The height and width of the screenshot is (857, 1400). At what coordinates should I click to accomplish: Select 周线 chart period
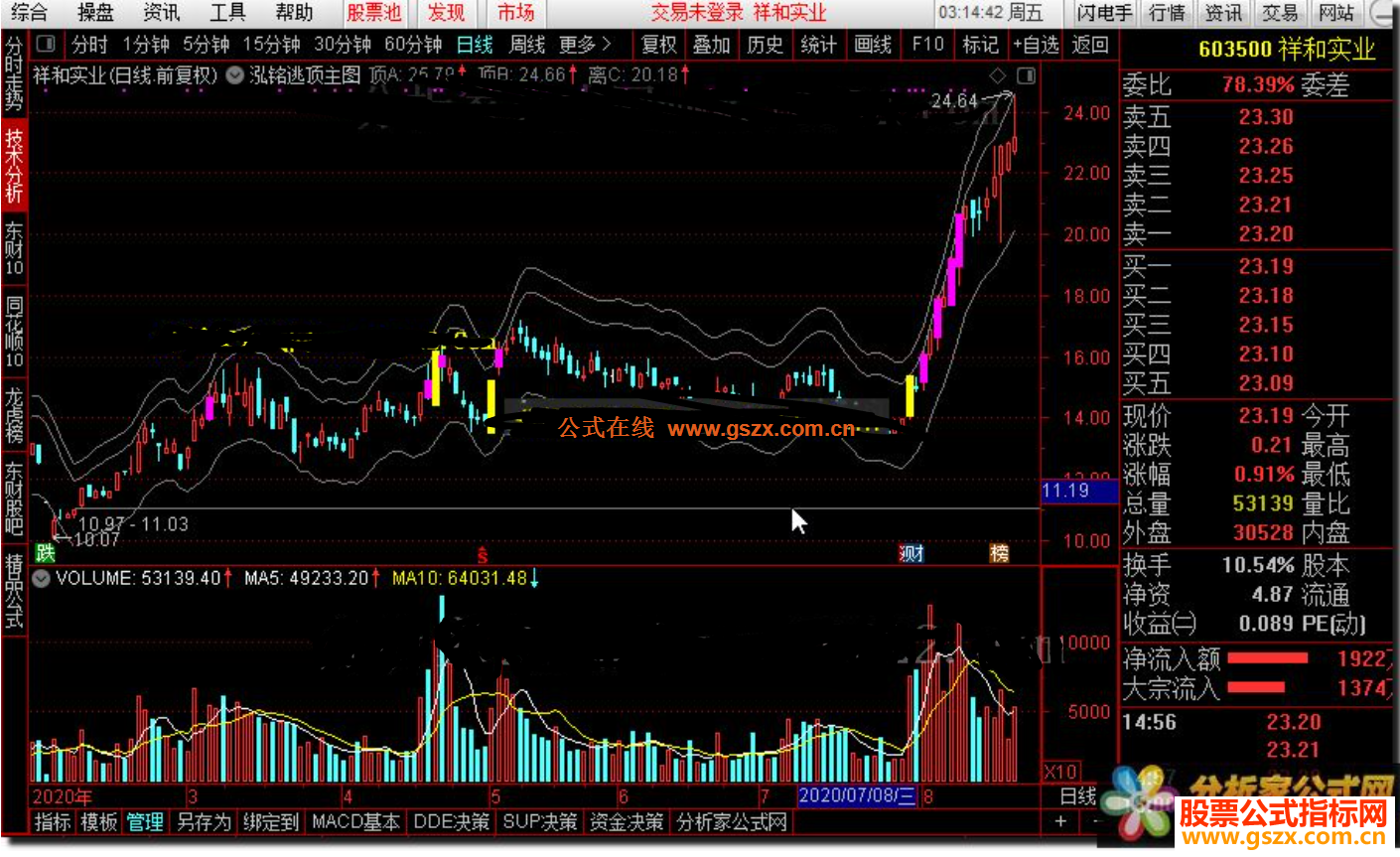click(x=527, y=45)
